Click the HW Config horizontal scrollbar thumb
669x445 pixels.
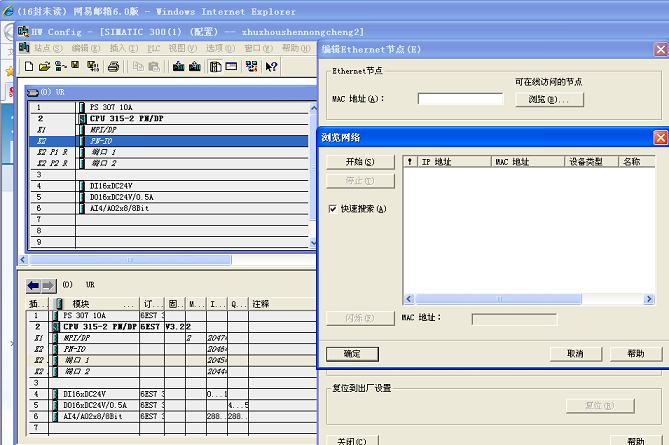click(130, 259)
